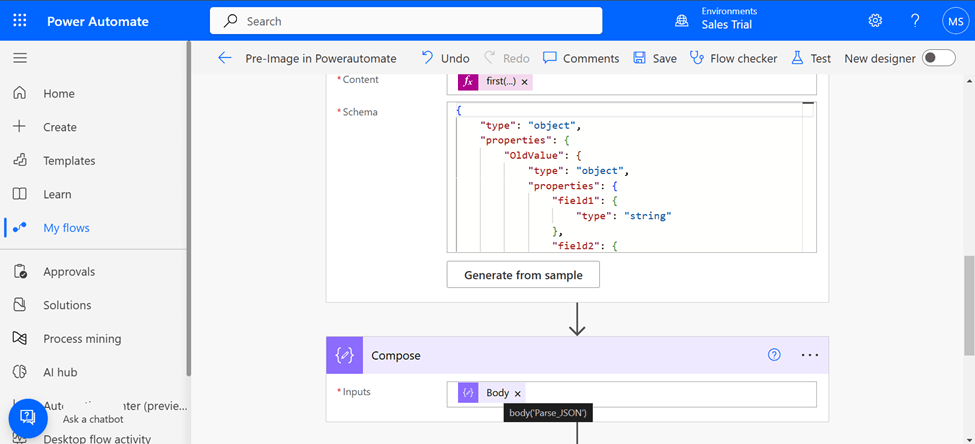Click the Search box
Image resolution: width=975 pixels, height=444 pixels.
[x=406, y=21]
